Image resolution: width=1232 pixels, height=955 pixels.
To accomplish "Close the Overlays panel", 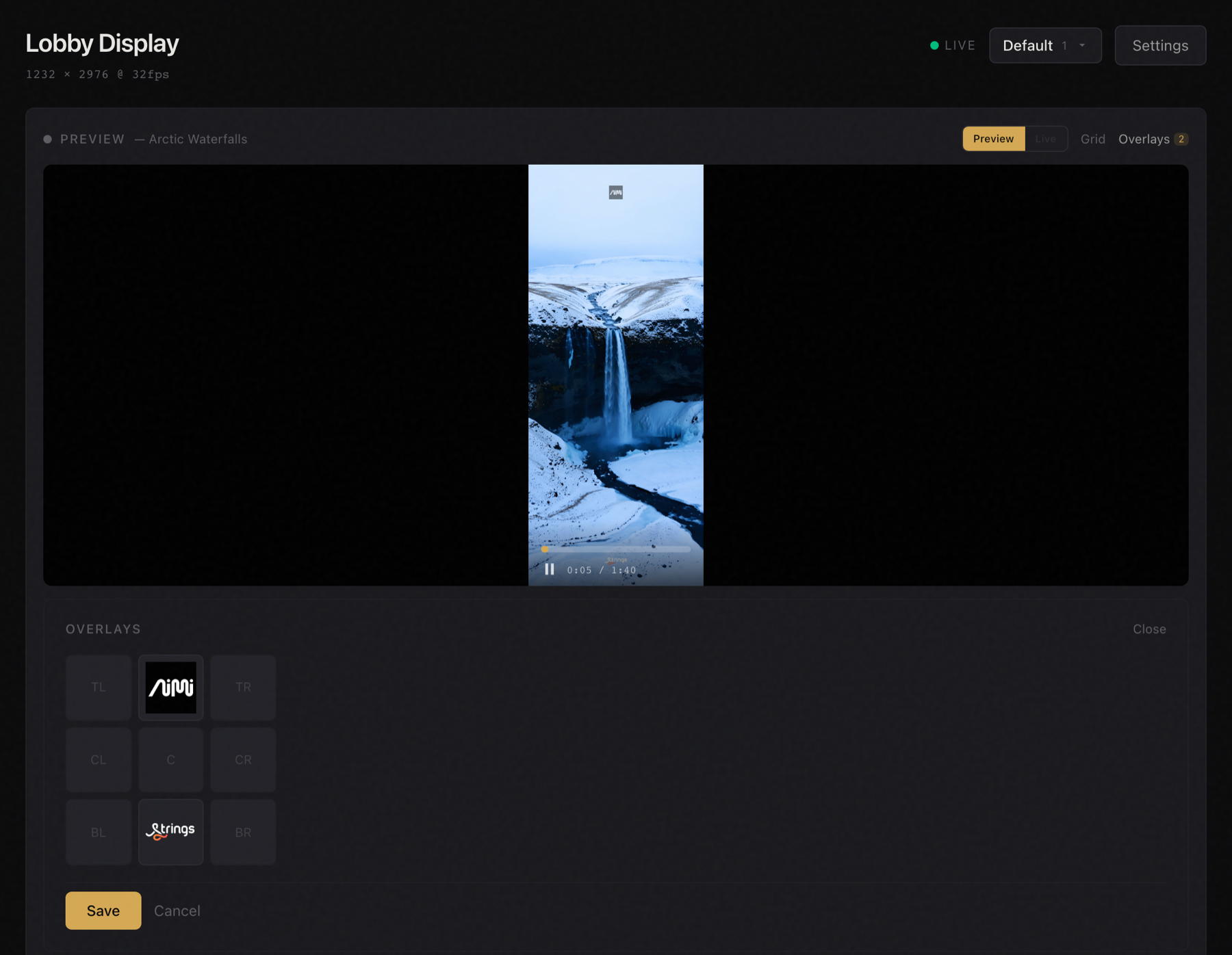I will [1149, 629].
